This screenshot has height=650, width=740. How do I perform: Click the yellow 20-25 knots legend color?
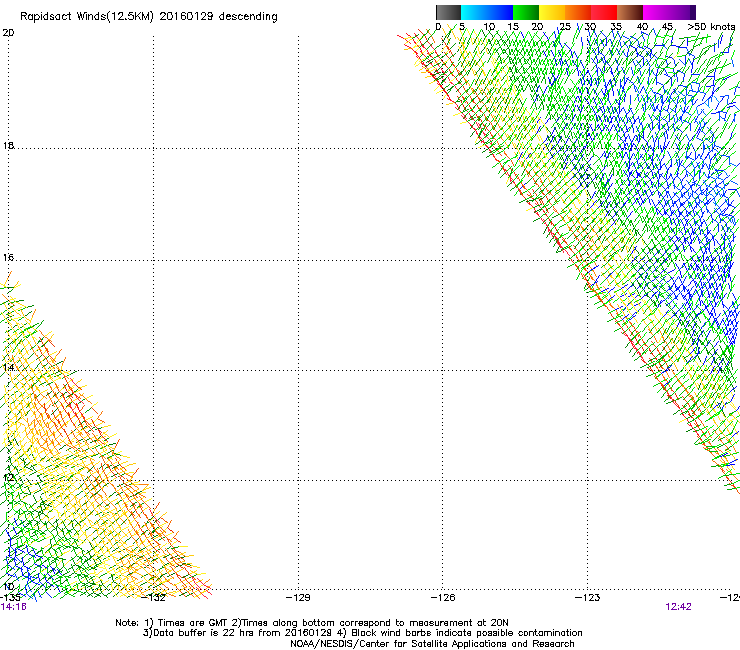pyautogui.click(x=552, y=12)
